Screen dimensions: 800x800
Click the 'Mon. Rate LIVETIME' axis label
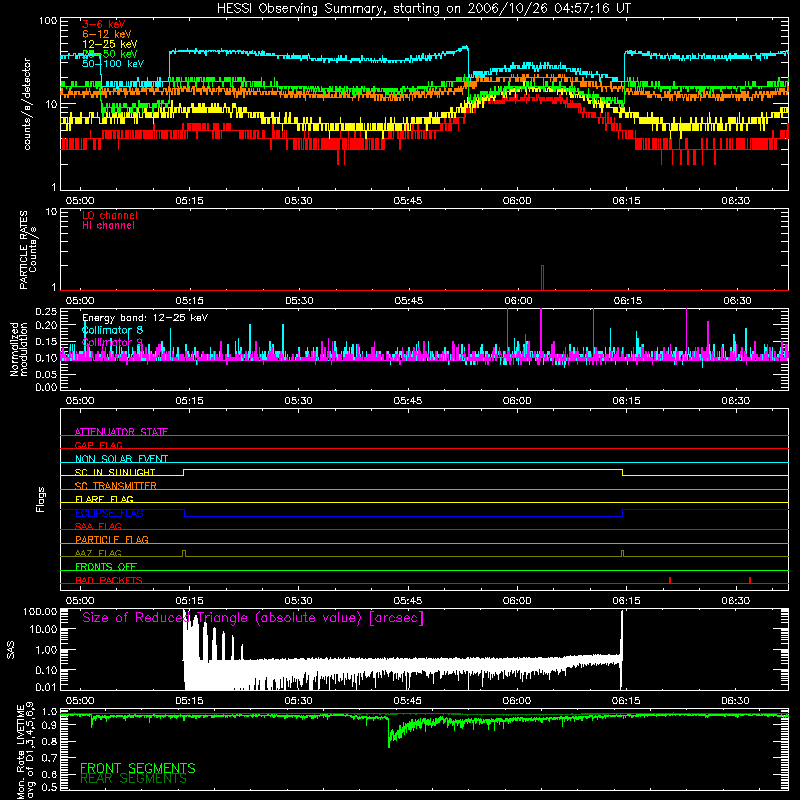[21, 752]
